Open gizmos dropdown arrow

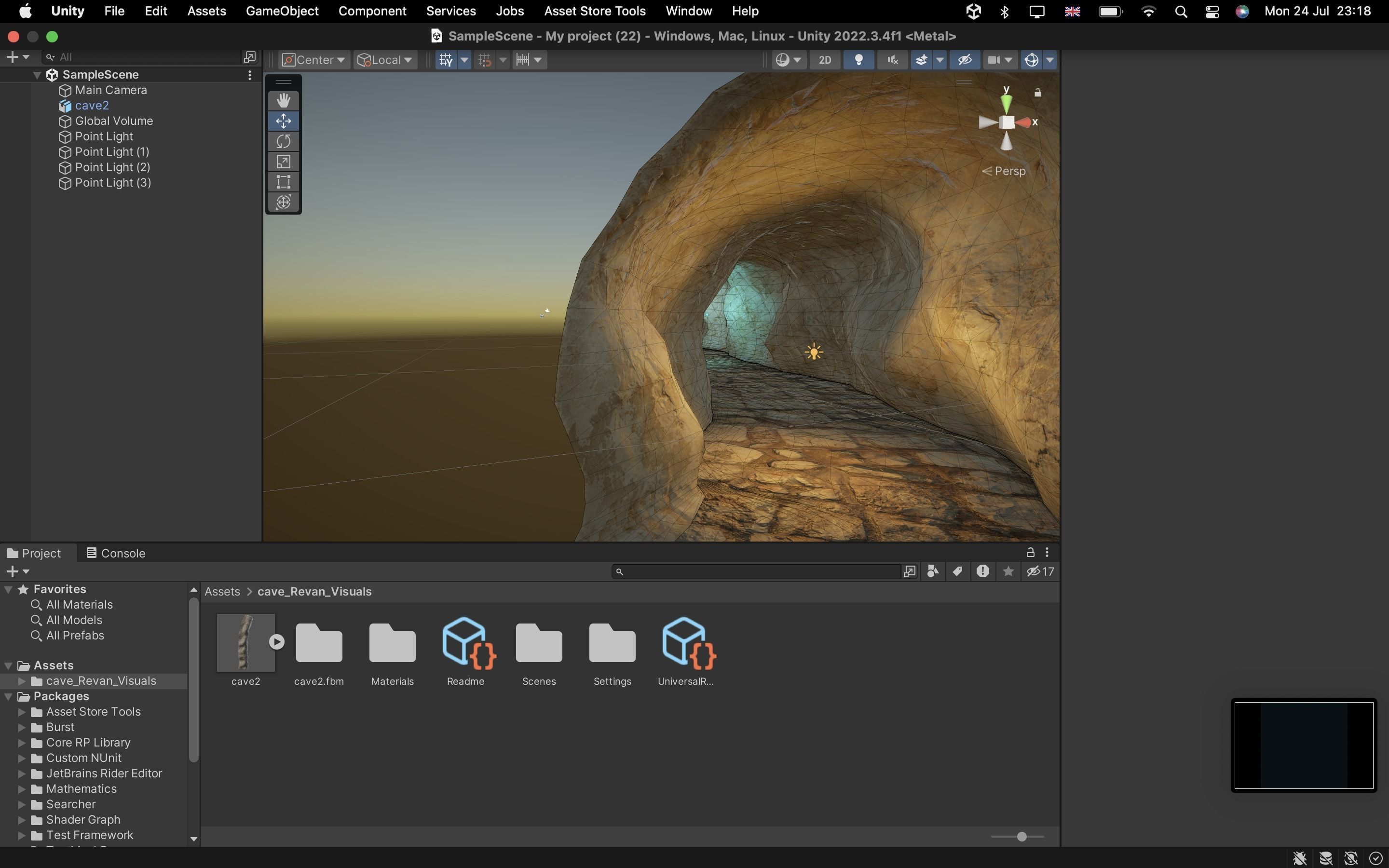[1050, 60]
